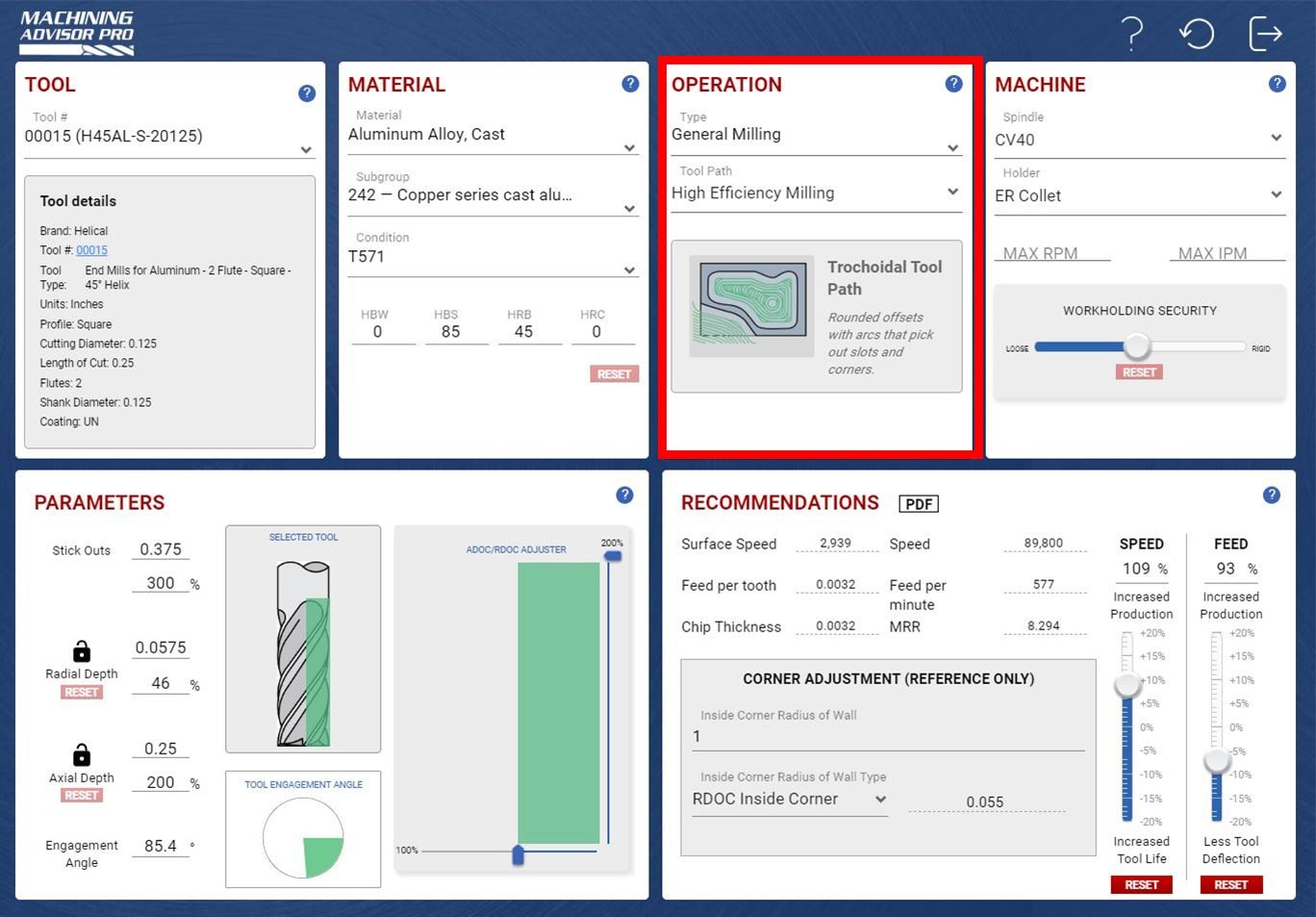This screenshot has width=1316, height=917.
Task: Open Inside Corner Radius of Wall Type dropdown
Action: 789,800
